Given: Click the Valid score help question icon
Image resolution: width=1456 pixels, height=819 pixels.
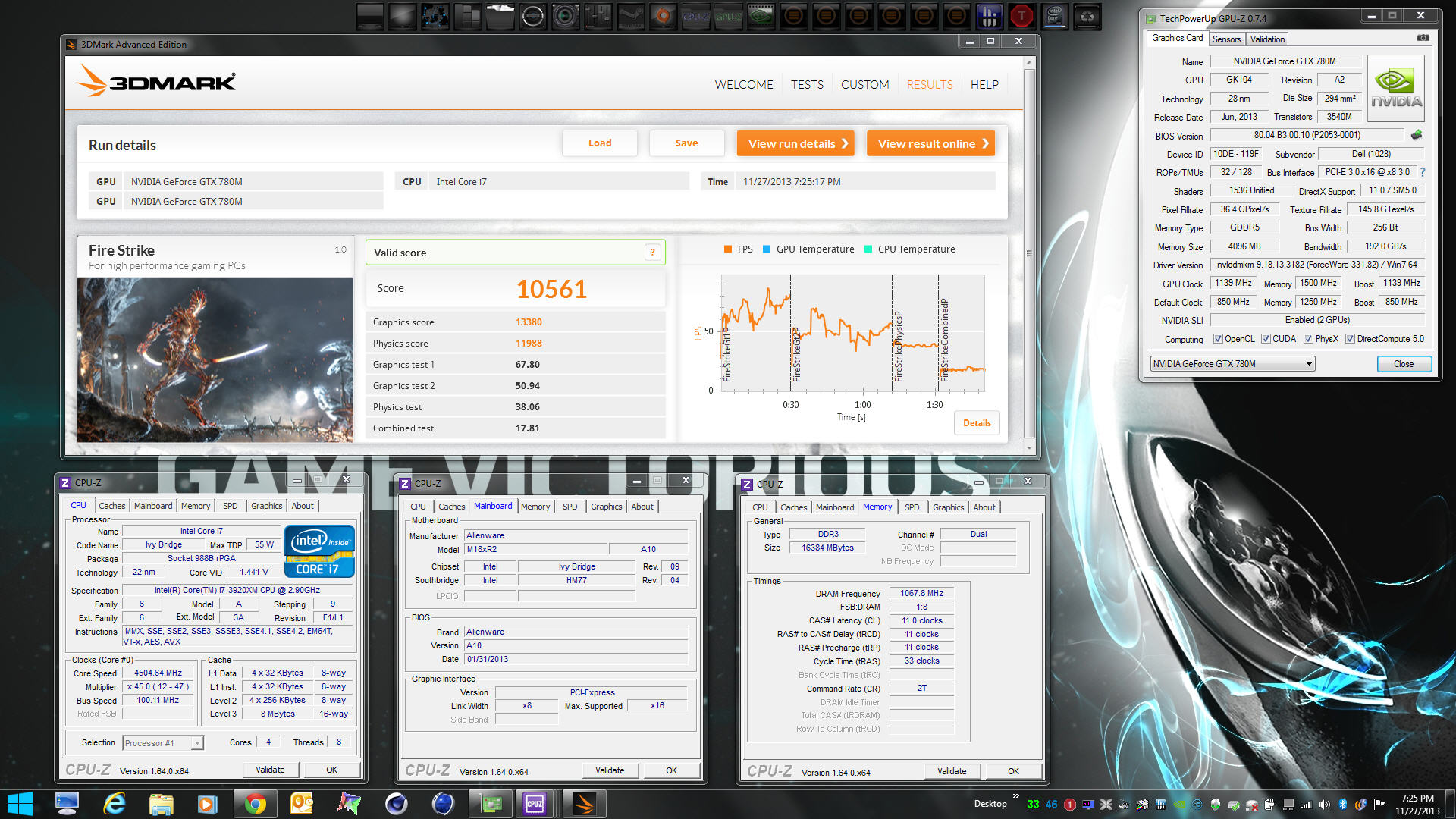Looking at the screenshot, I should tap(652, 253).
